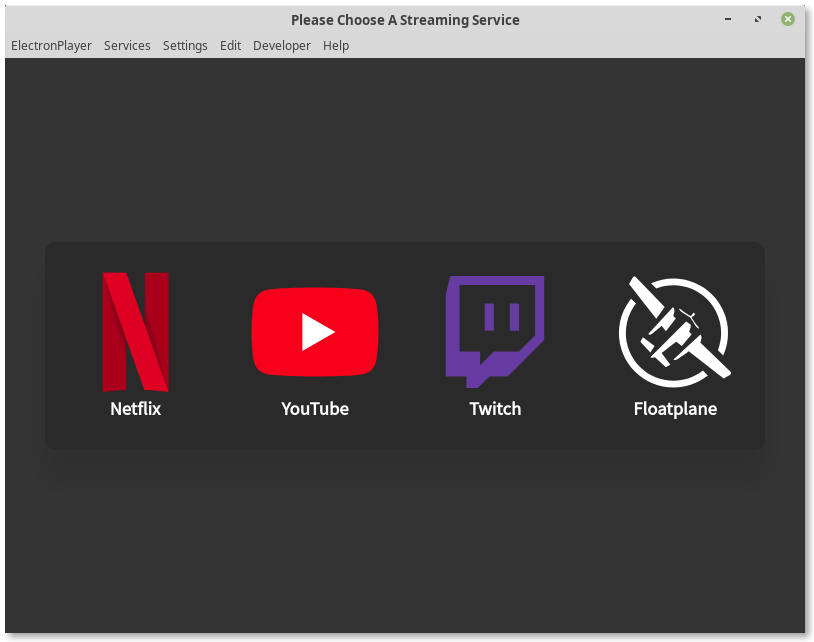
Task: Open the Settings menu
Action: point(185,46)
